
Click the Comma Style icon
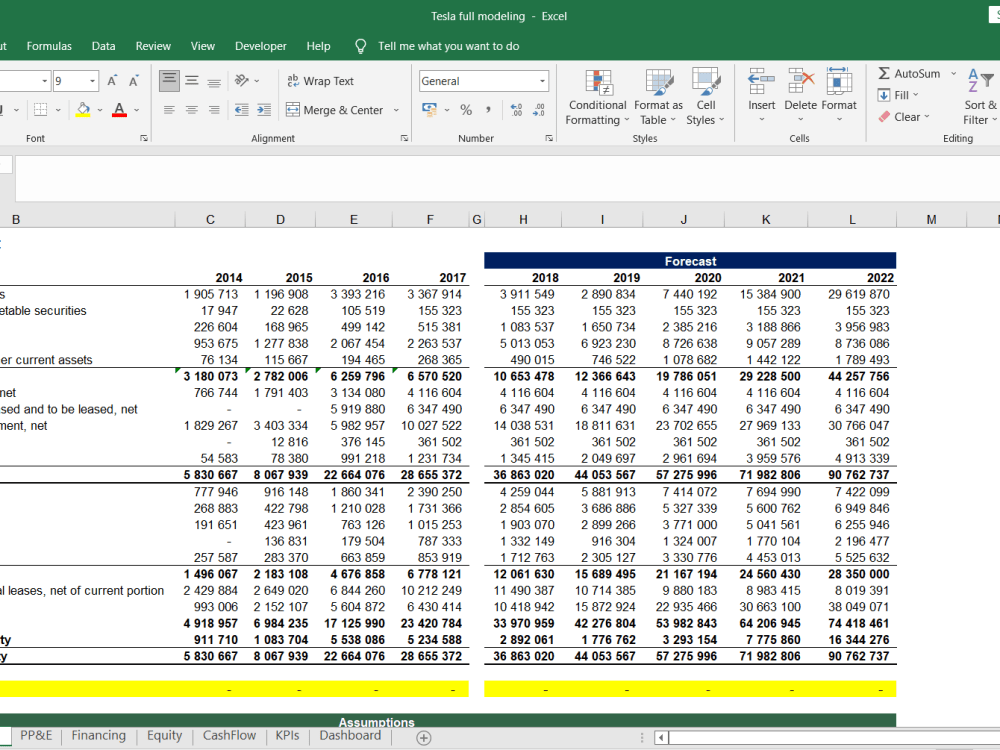(491, 110)
